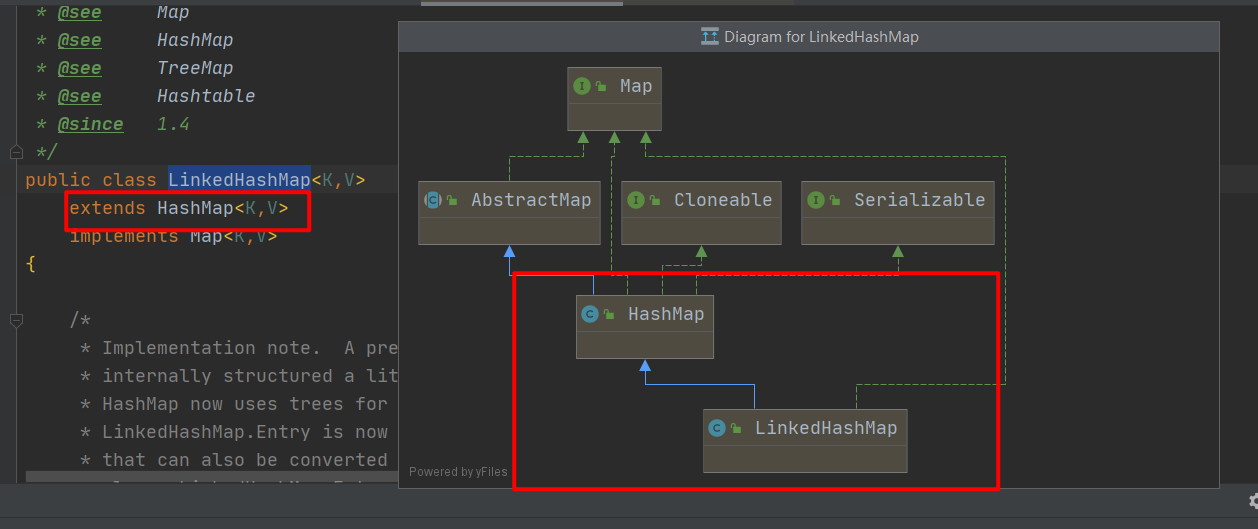This screenshot has height=529, width=1258.
Task: Click 'TreeMap' reference in the Javadoc
Action: [195, 68]
